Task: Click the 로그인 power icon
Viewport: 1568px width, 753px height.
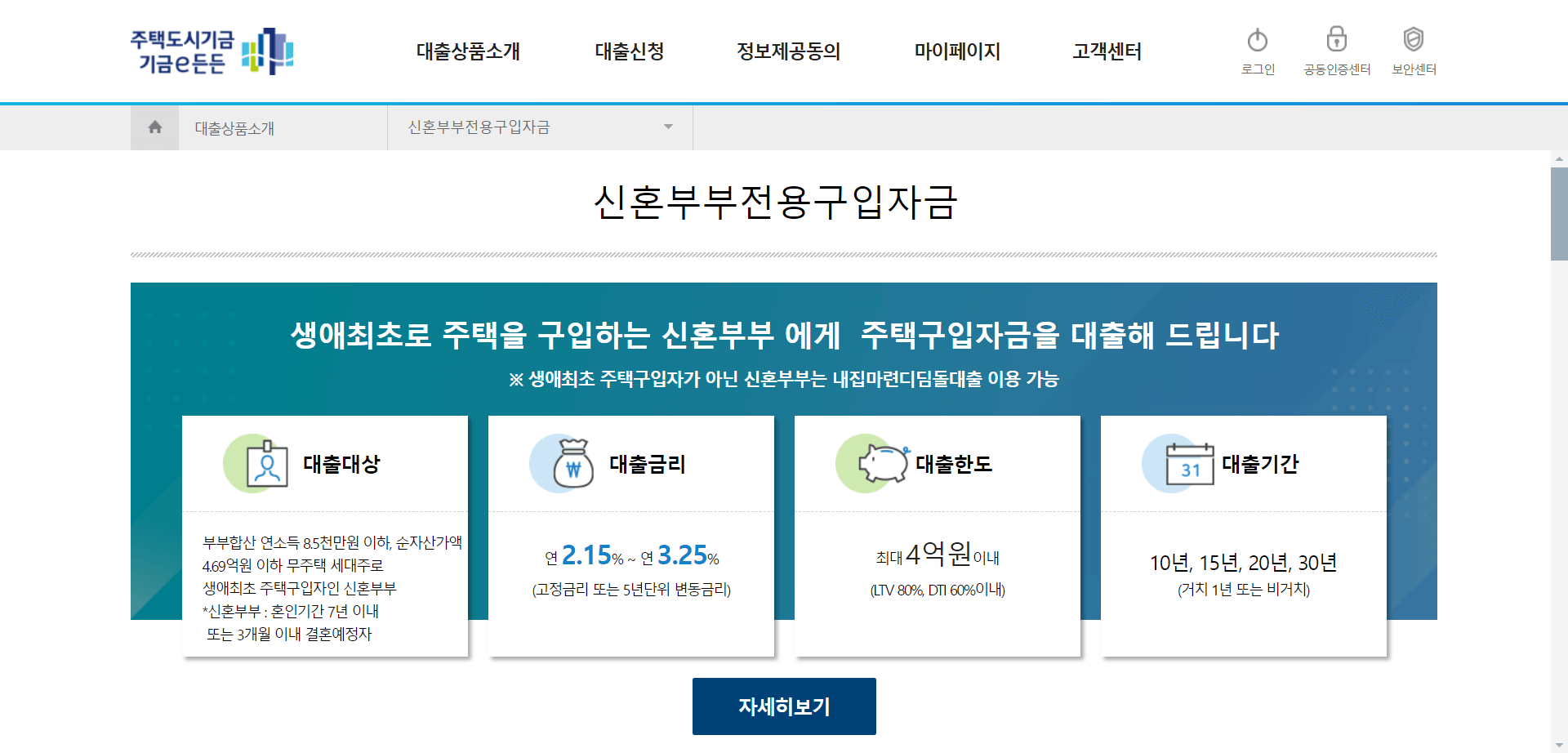Action: [1258, 40]
